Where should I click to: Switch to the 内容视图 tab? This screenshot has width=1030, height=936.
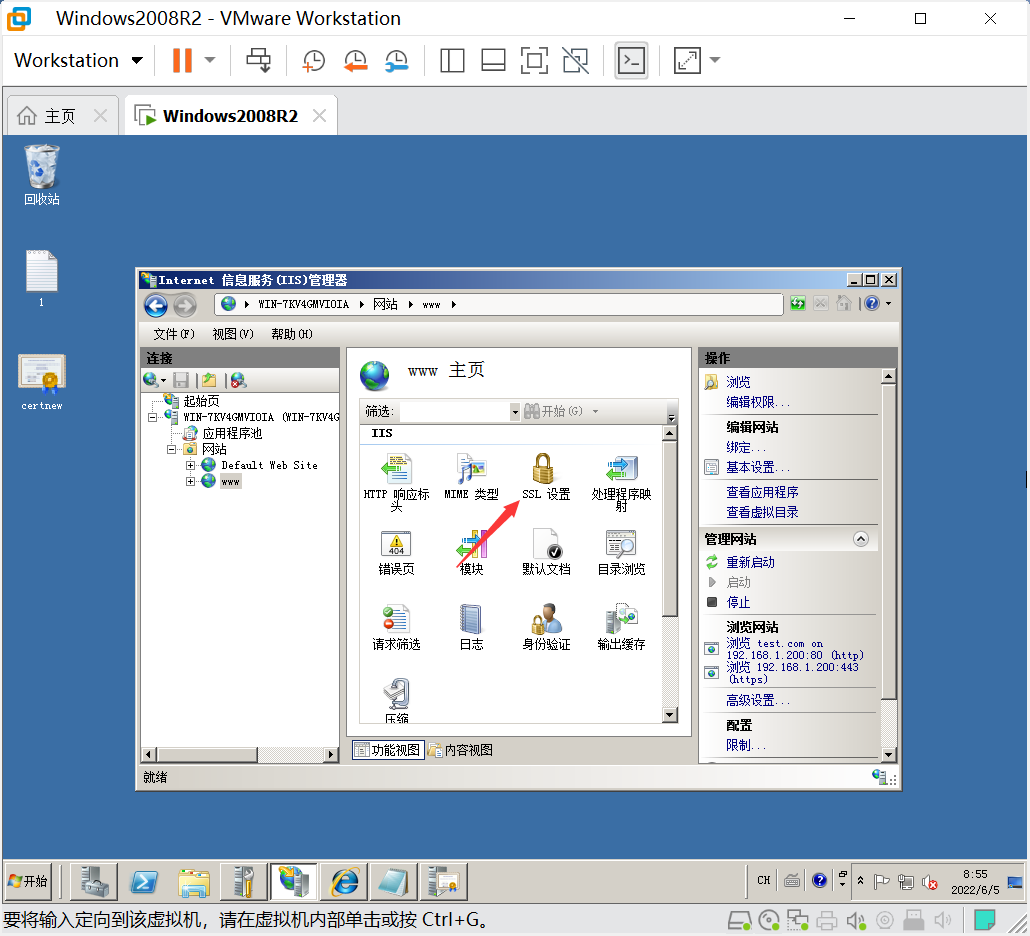click(x=460, y=750)
